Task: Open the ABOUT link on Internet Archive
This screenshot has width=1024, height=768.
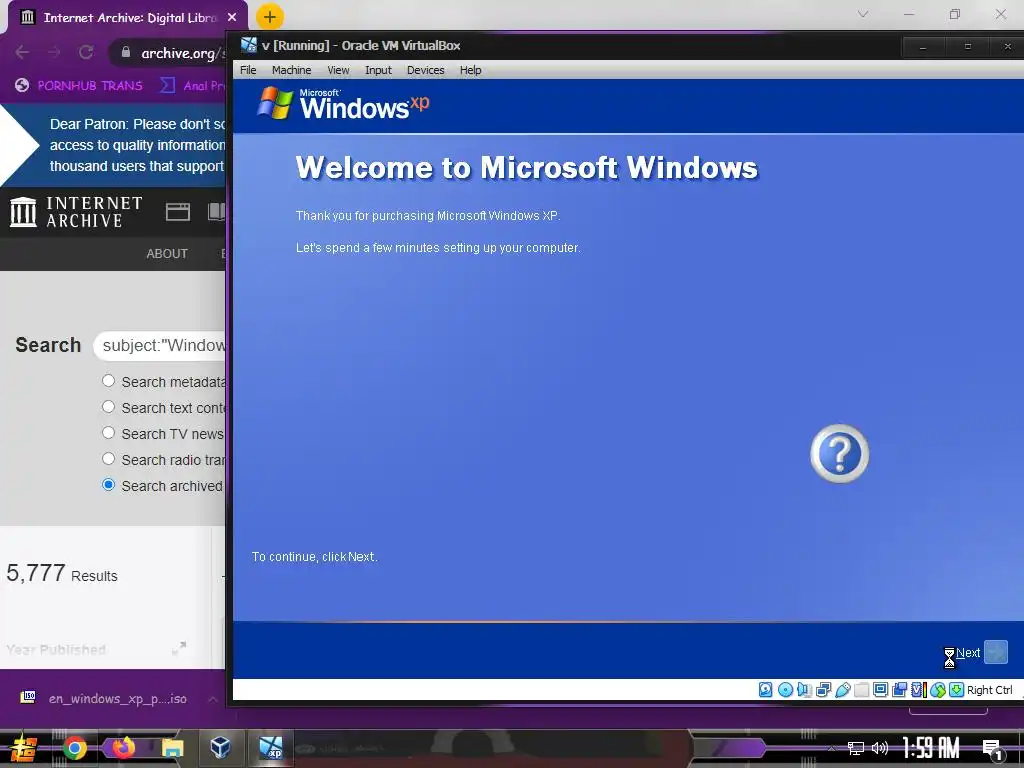Action: (x=167, y=253)
